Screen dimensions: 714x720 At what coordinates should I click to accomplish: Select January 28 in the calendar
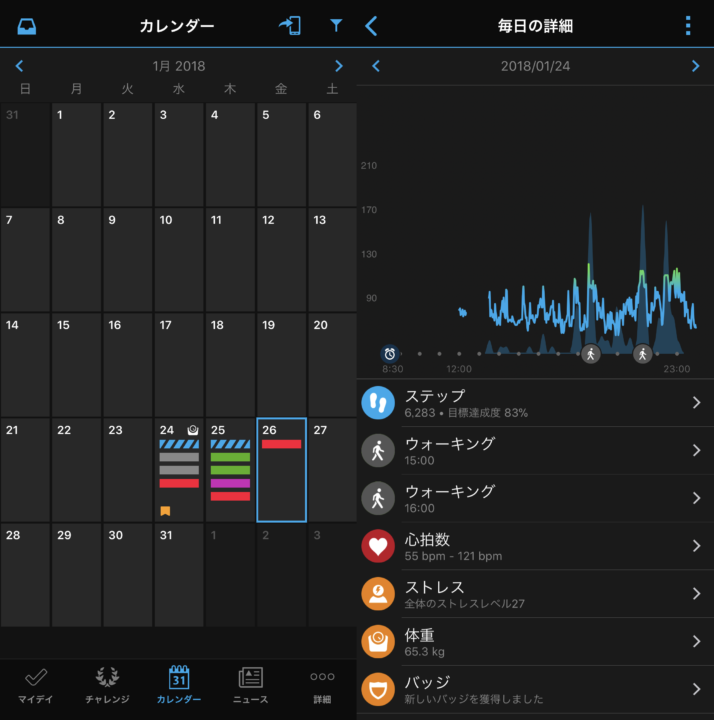click(x=25, y=575)
